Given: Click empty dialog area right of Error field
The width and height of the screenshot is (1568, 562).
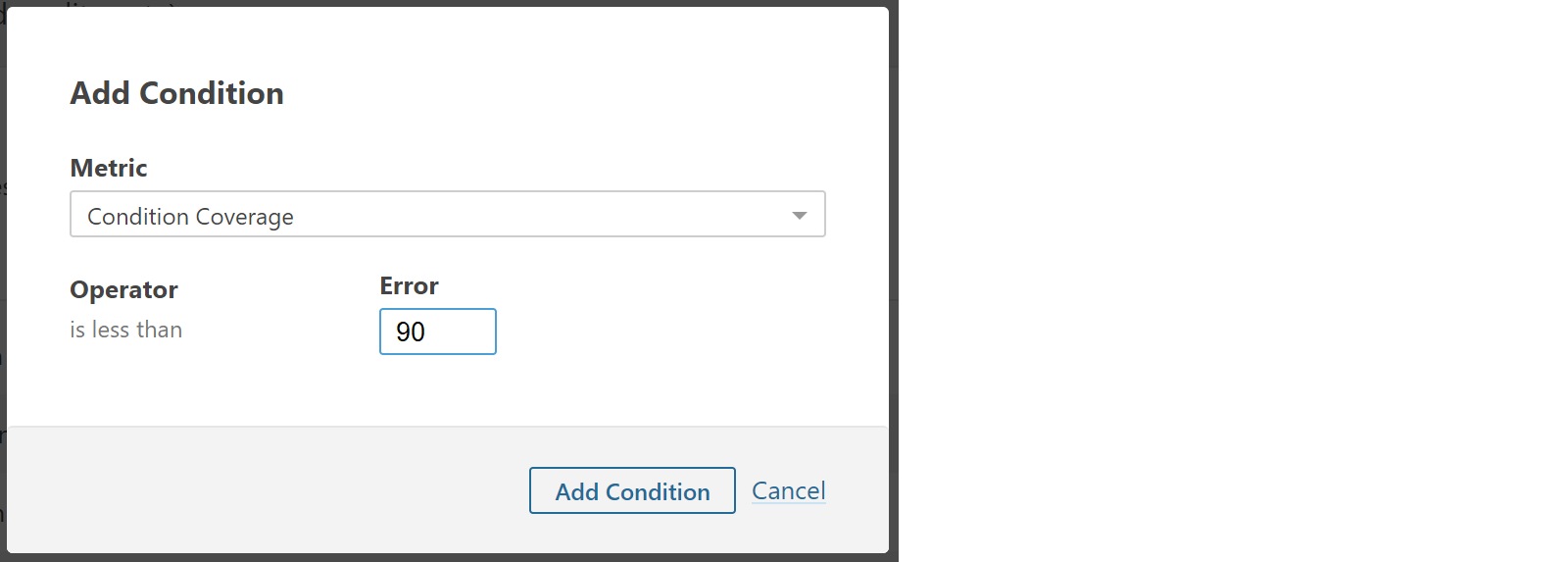Looking at the screenshot, I should click(x=666, y=332).
